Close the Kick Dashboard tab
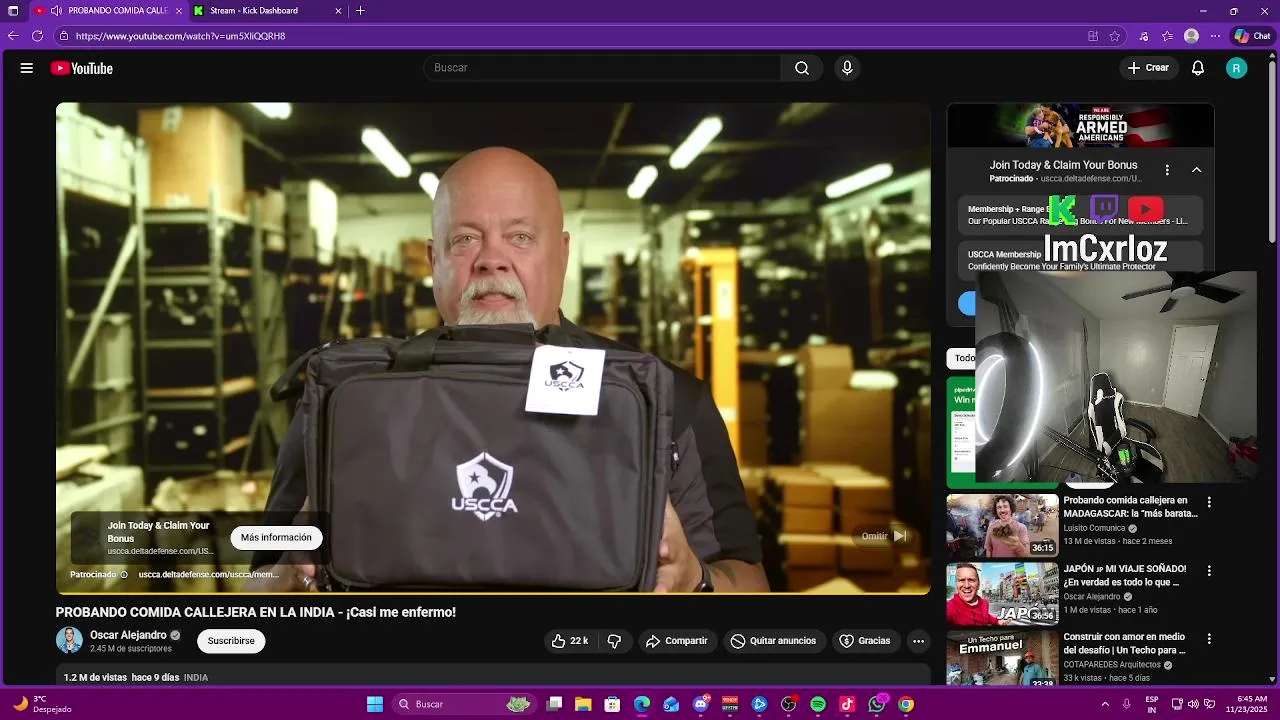The width and height of the screenshot is (1280, 720). (x=338, y=11)
